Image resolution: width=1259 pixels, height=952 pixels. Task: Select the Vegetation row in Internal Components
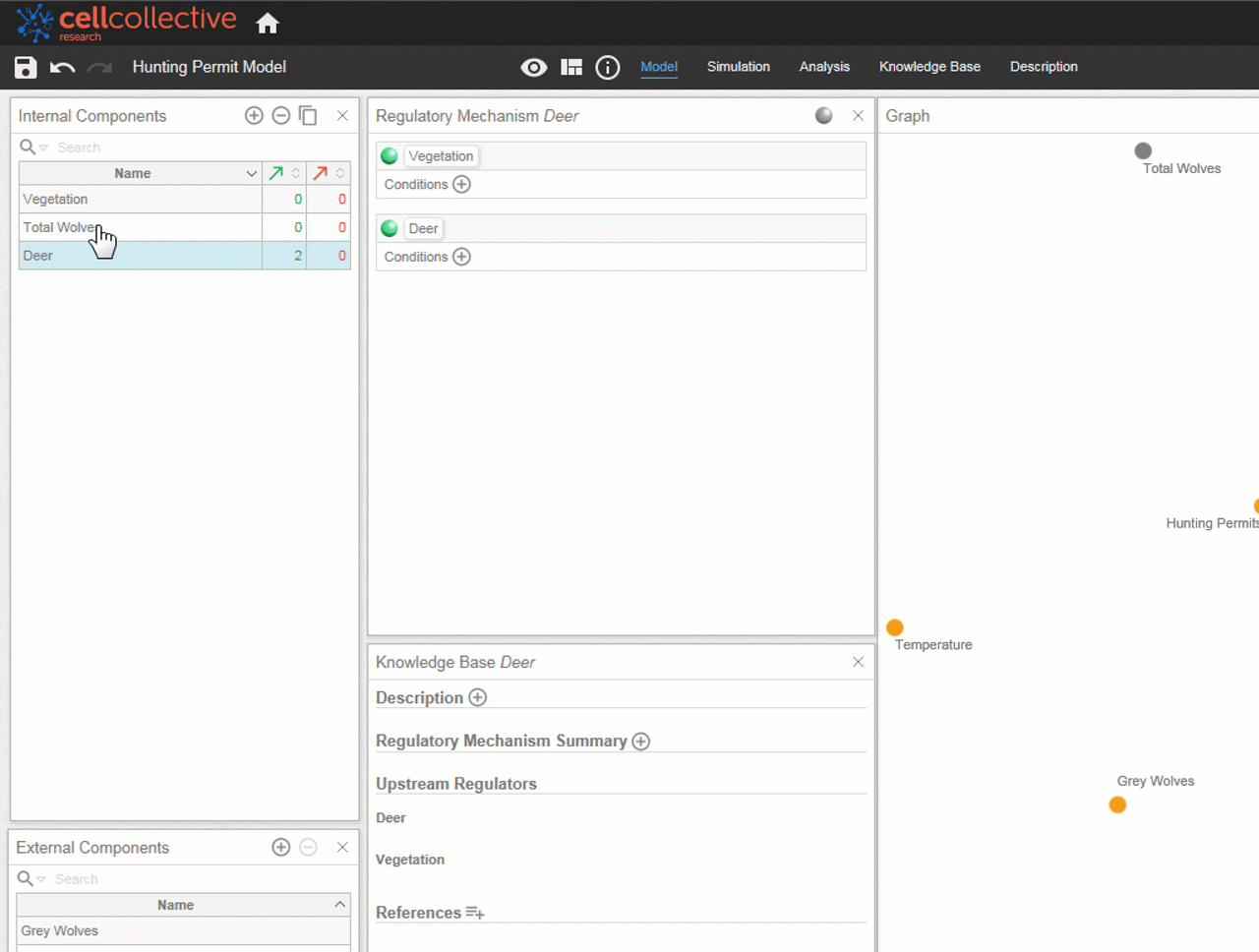[x=185, y=200]
